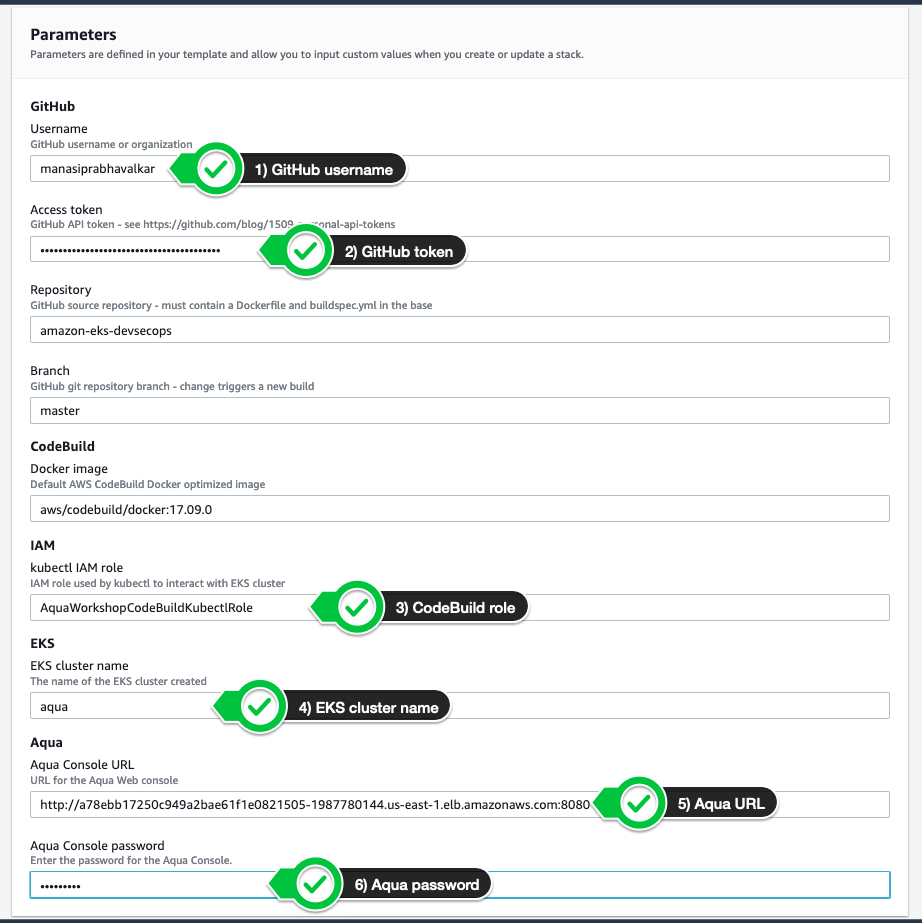Click the '3) CodeBuild role' callout label
922x923 pixels.
tap(455, 607)
